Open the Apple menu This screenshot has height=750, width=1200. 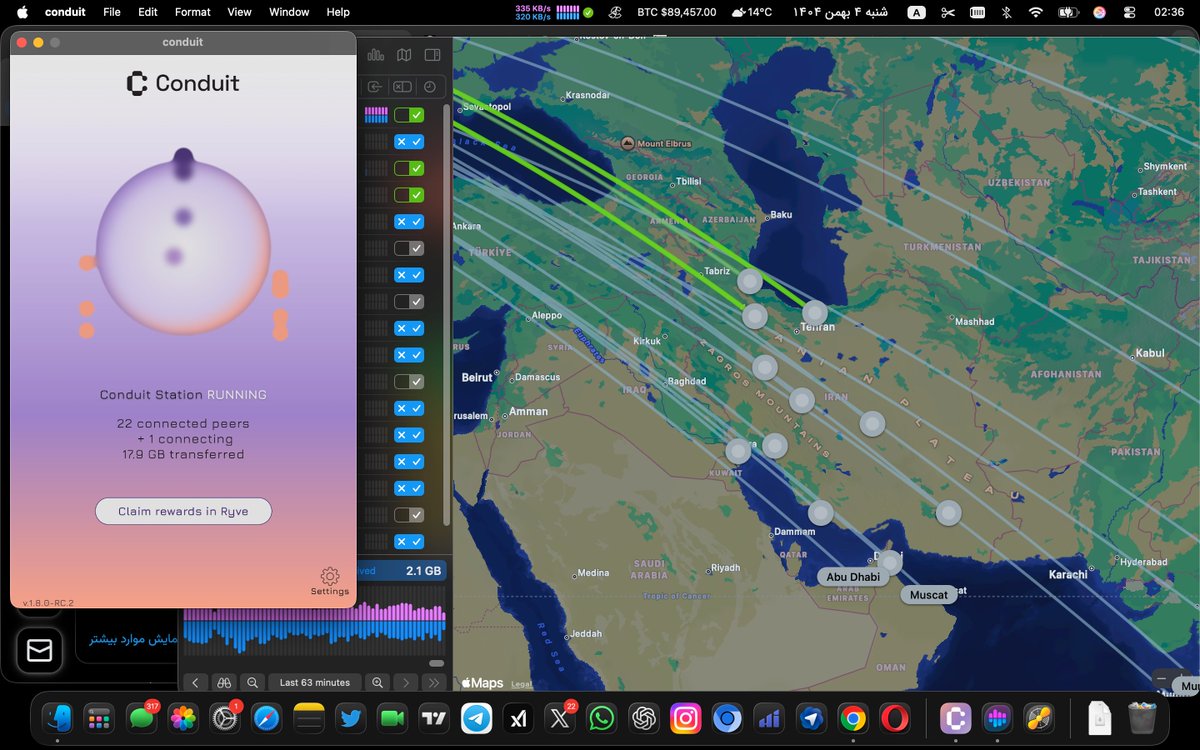coord(22,12)
